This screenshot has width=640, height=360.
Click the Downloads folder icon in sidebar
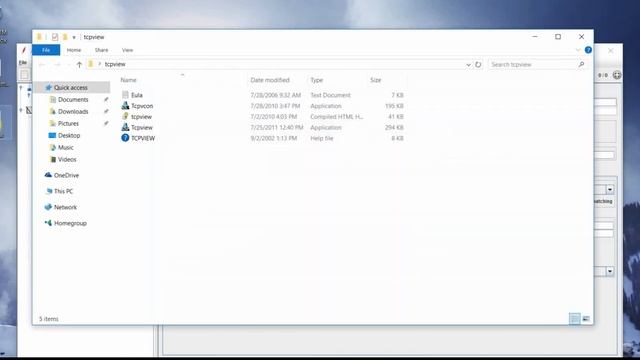[53, 111]
